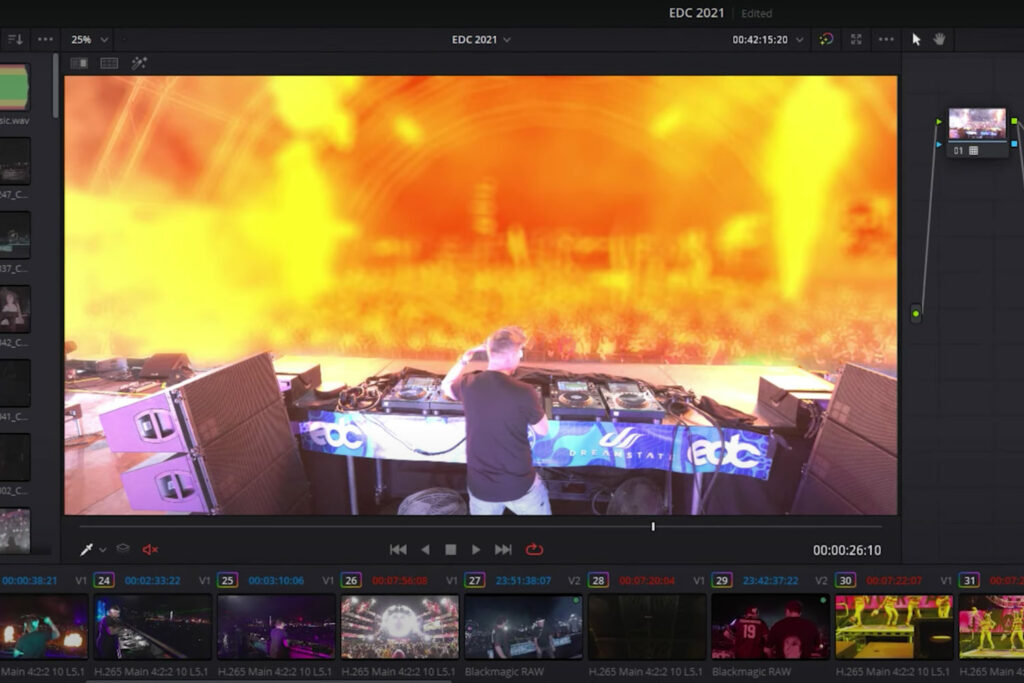Select the arrow pointer tool
The height and width of the screenshot is (683, 1024).
[x=916, y=40]
